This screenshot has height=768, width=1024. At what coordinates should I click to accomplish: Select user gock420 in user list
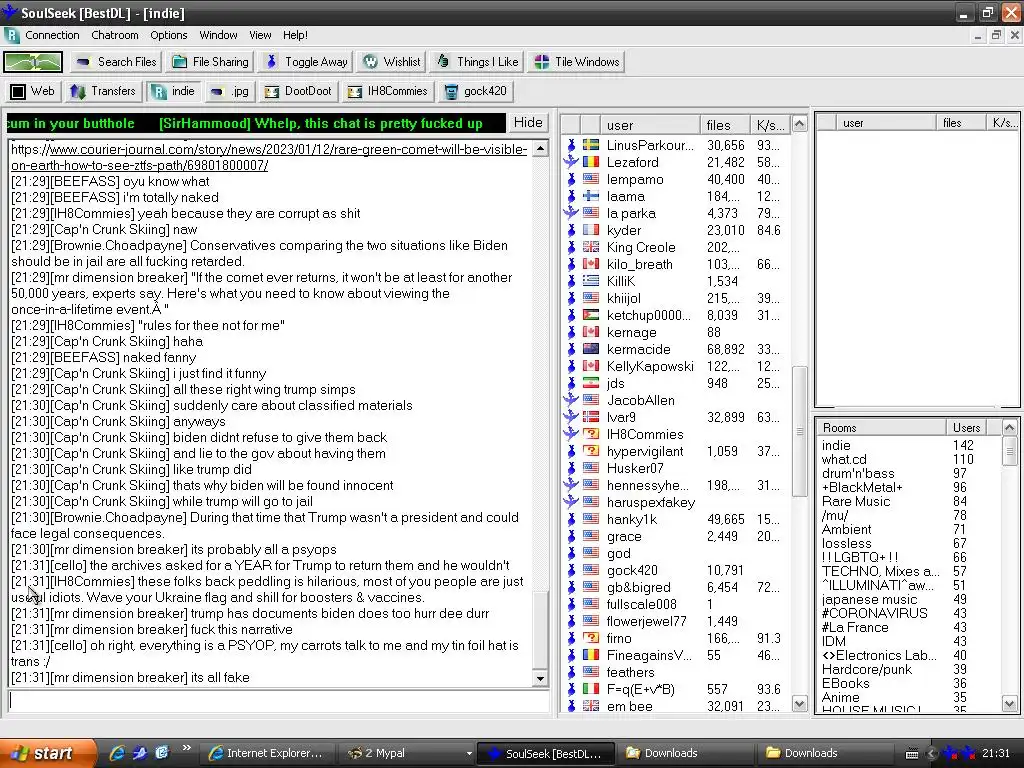pyautogui.click(x=632, y=569)
